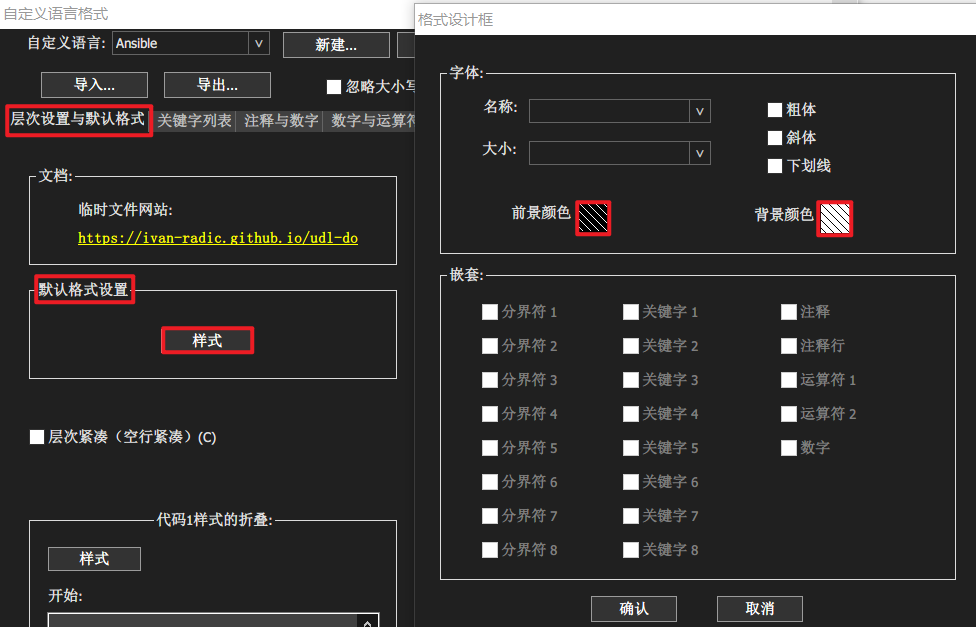Check the 数字 nesting option
Screen dimensions: 976x627
[789, 447]
